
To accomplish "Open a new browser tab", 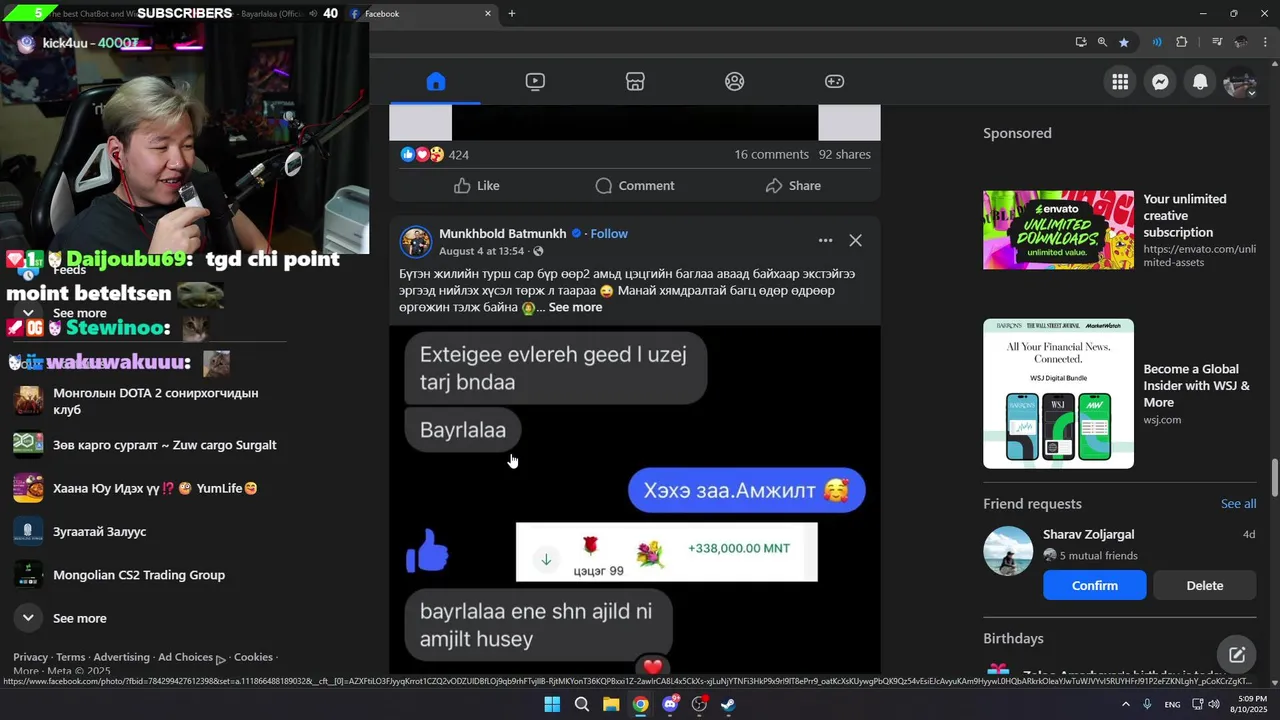I will tap(512, 13).
